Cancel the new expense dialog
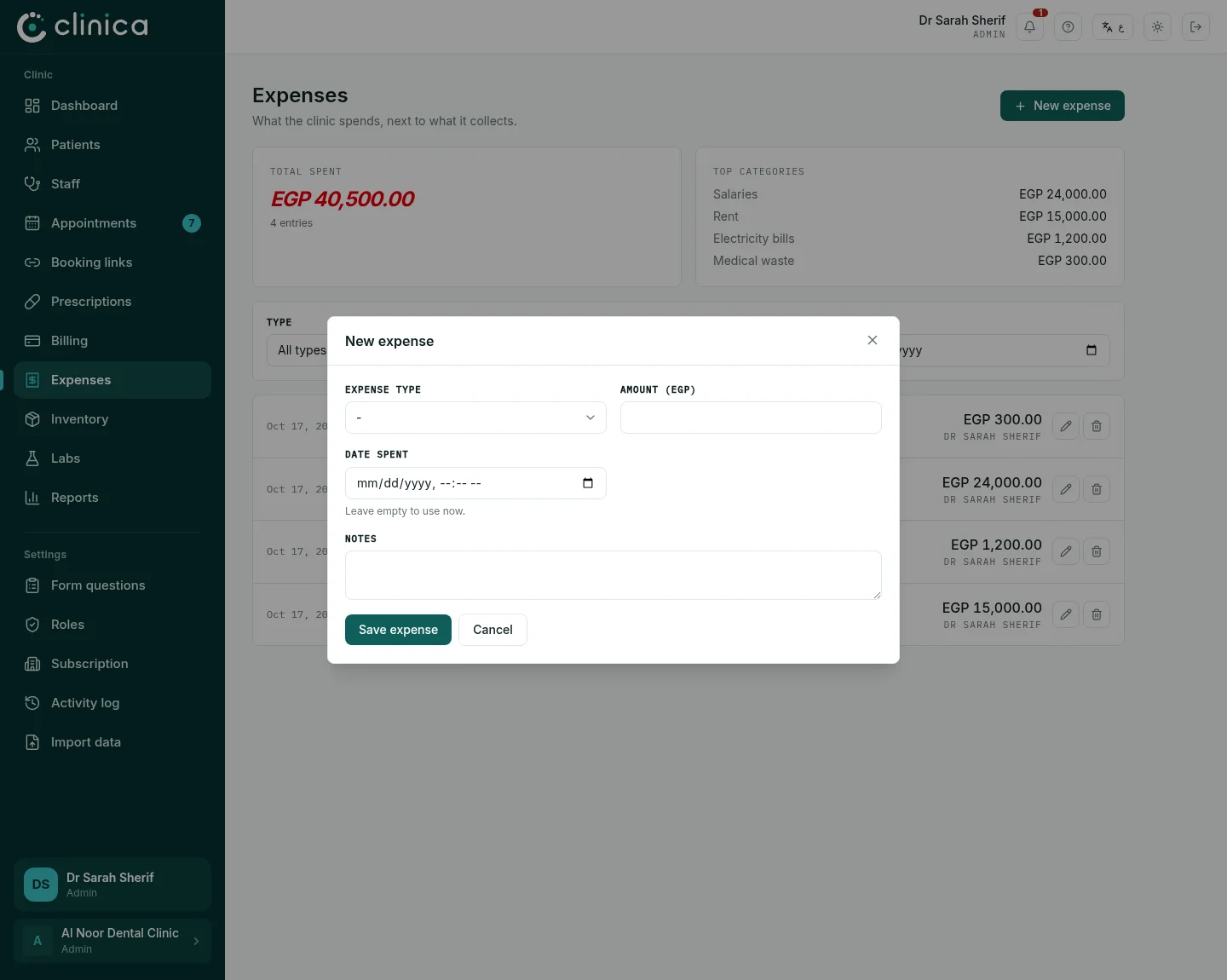Image resolution: width=1227 pixels, height=980 pixels. pos(493,630)
